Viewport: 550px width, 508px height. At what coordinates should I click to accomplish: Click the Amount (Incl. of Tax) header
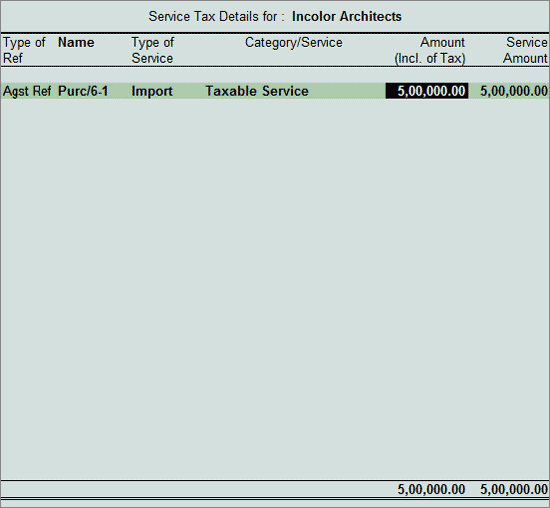click(x=430, y=50)
